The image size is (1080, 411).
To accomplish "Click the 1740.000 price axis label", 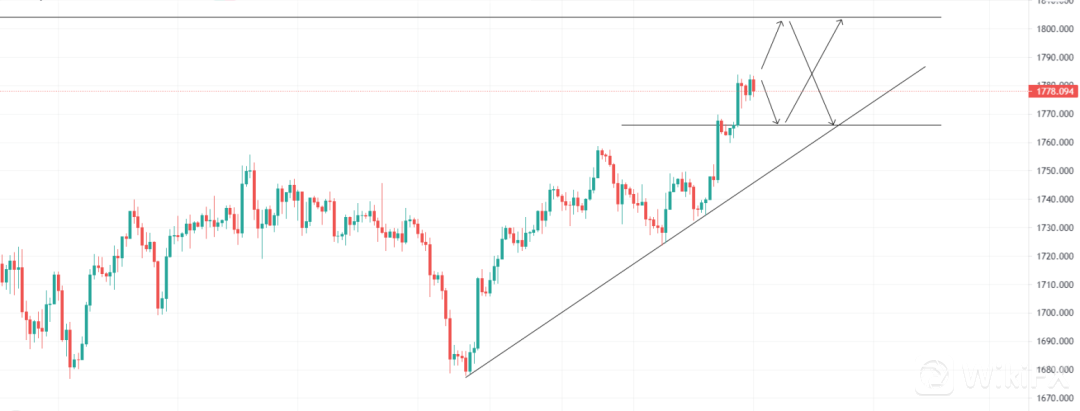I will [x=1054, y=199].
